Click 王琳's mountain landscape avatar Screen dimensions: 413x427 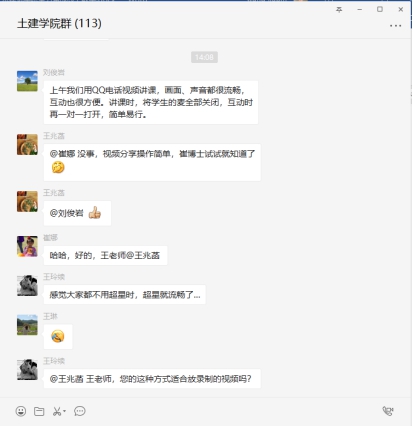[x=27, y=325]
